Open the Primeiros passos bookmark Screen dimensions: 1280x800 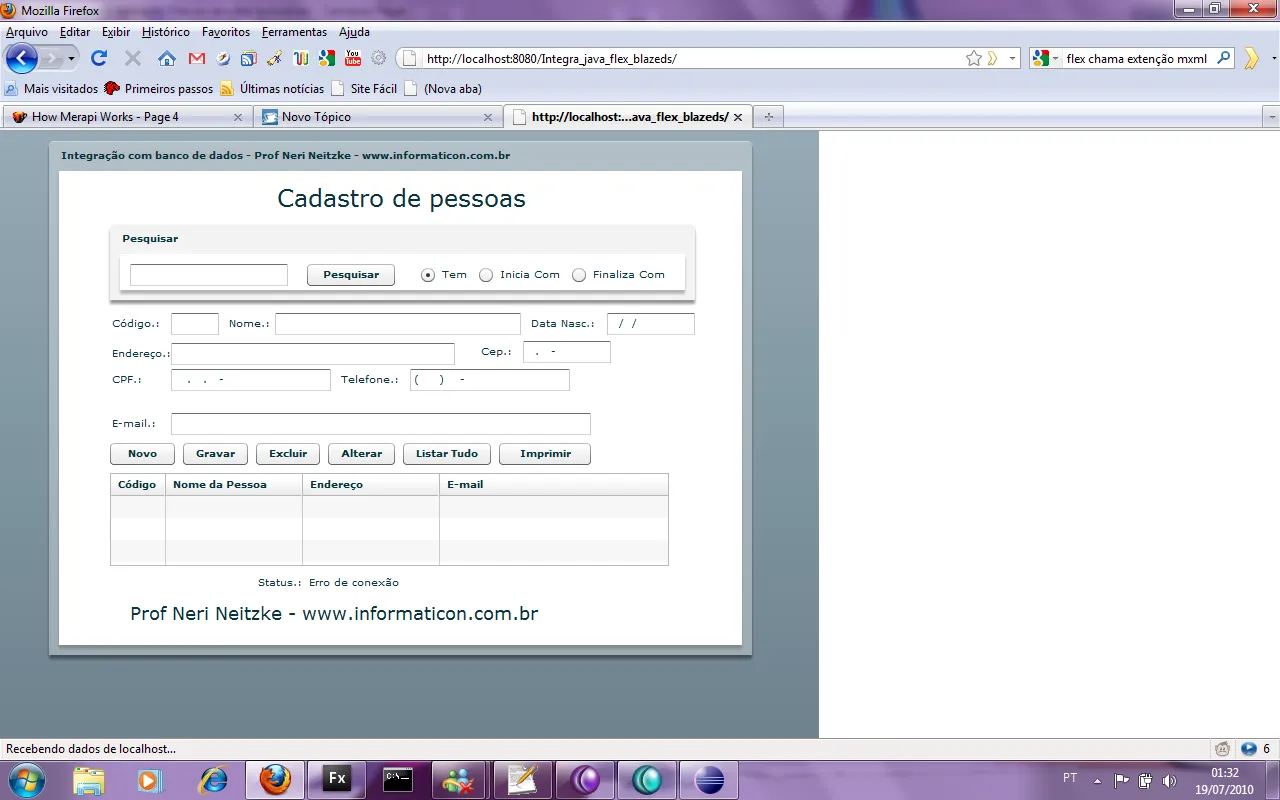click(159, 89)
